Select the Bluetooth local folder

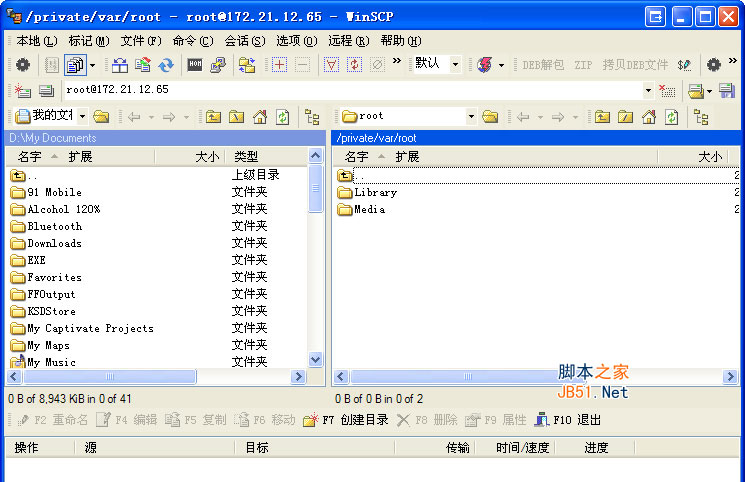point(46,227)
